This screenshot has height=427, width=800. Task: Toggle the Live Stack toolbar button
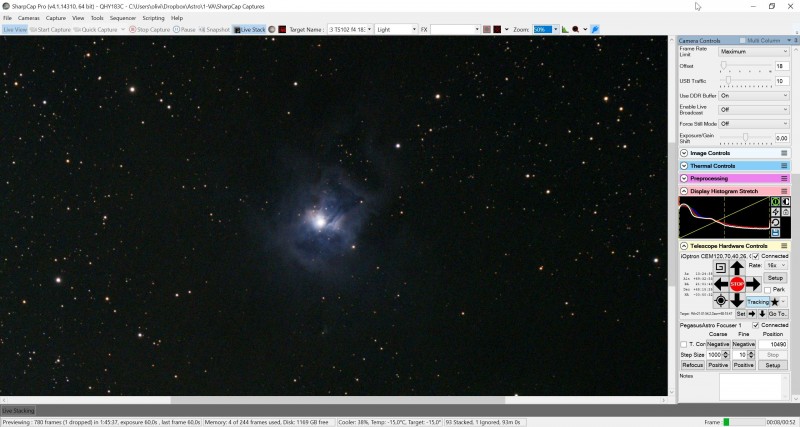pos(249,30)
